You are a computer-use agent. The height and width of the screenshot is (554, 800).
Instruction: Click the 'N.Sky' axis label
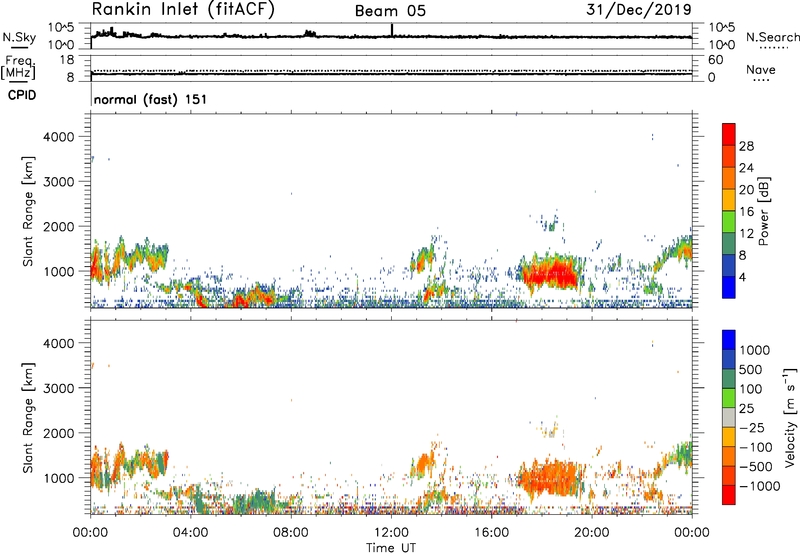19,37
